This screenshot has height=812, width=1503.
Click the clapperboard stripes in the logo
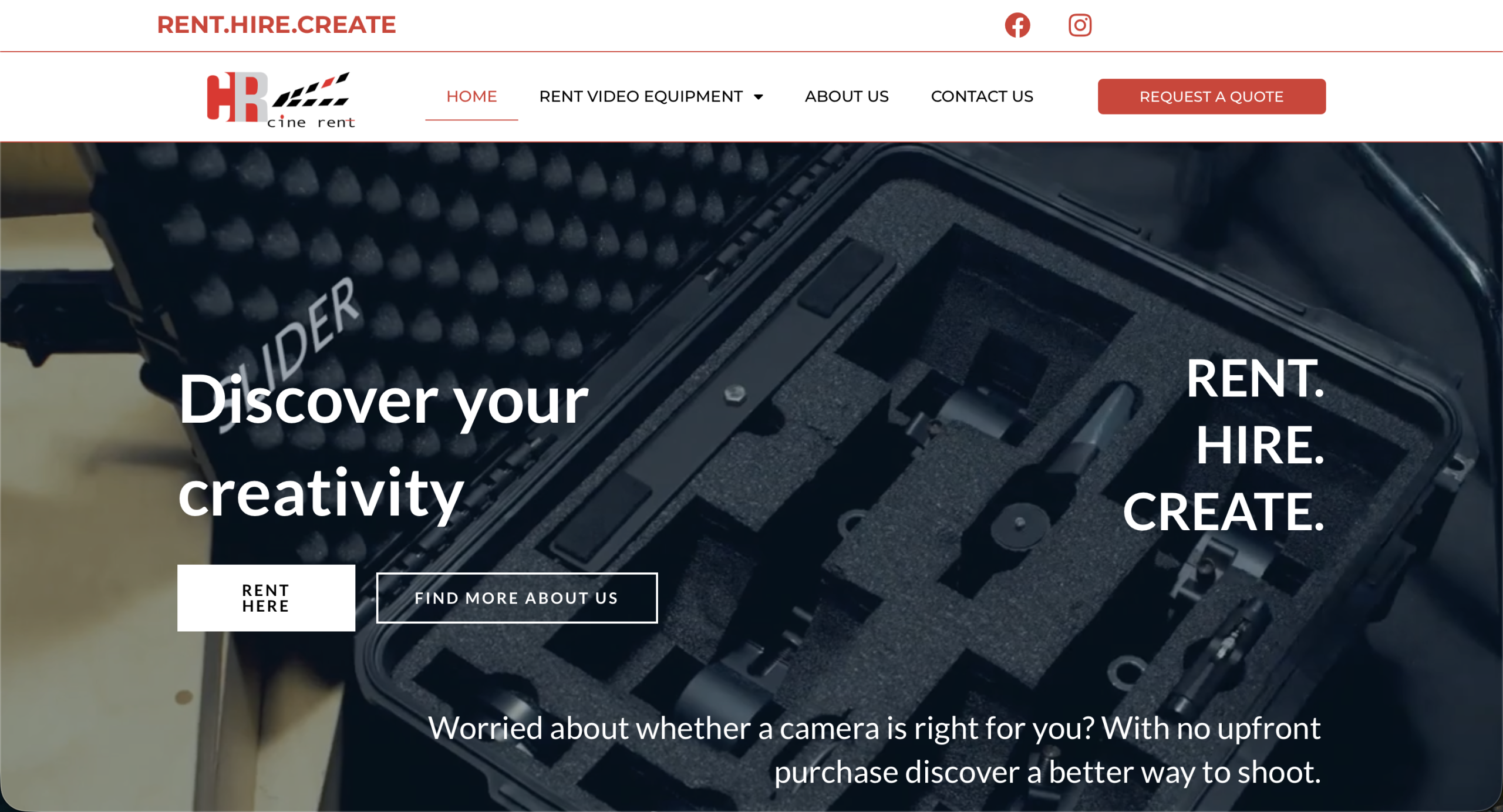coord(312,90)
